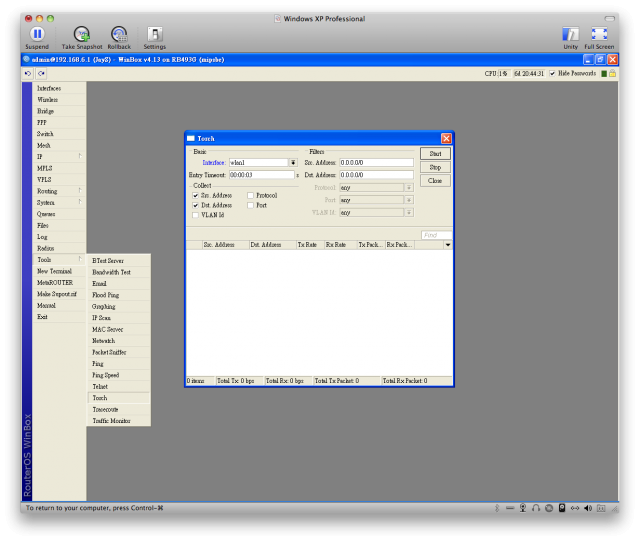Select Traceroute from Tools submenu
Image resolution: width=640 pixels, height=542 pixels.
coord(119,409)
